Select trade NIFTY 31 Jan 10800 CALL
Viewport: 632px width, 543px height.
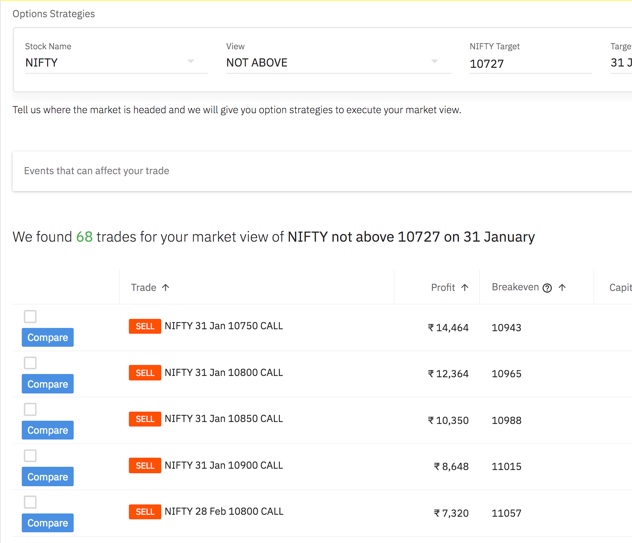coord(224,372)
